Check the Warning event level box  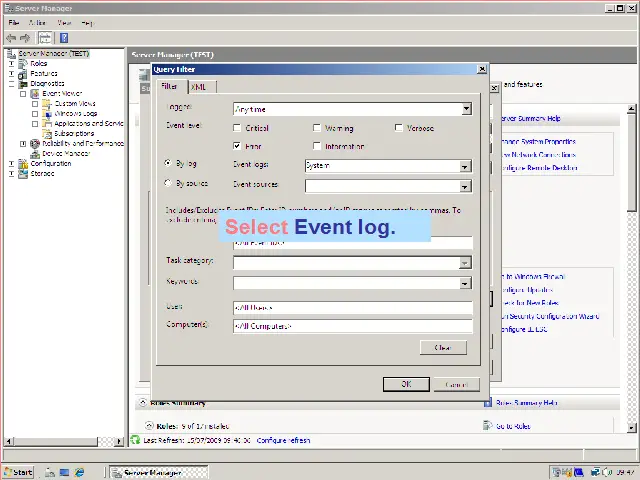tap(317, 128)
